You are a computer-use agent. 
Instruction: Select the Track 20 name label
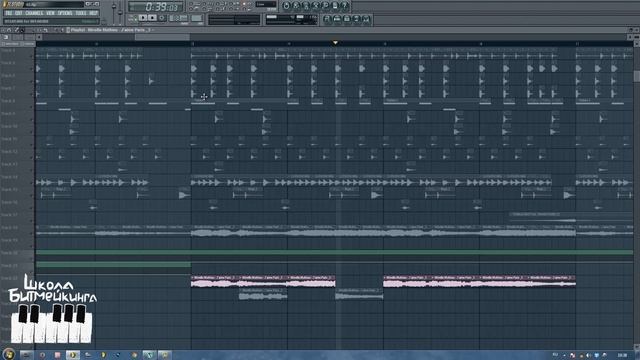(9, 253)
